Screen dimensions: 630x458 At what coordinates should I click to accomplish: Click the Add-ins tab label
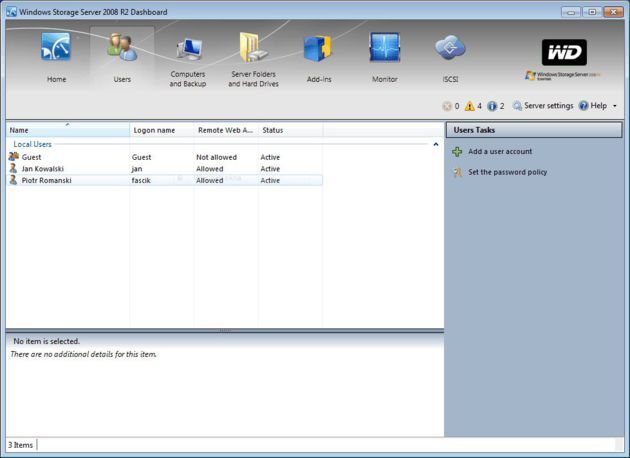(x=319, y=79)
